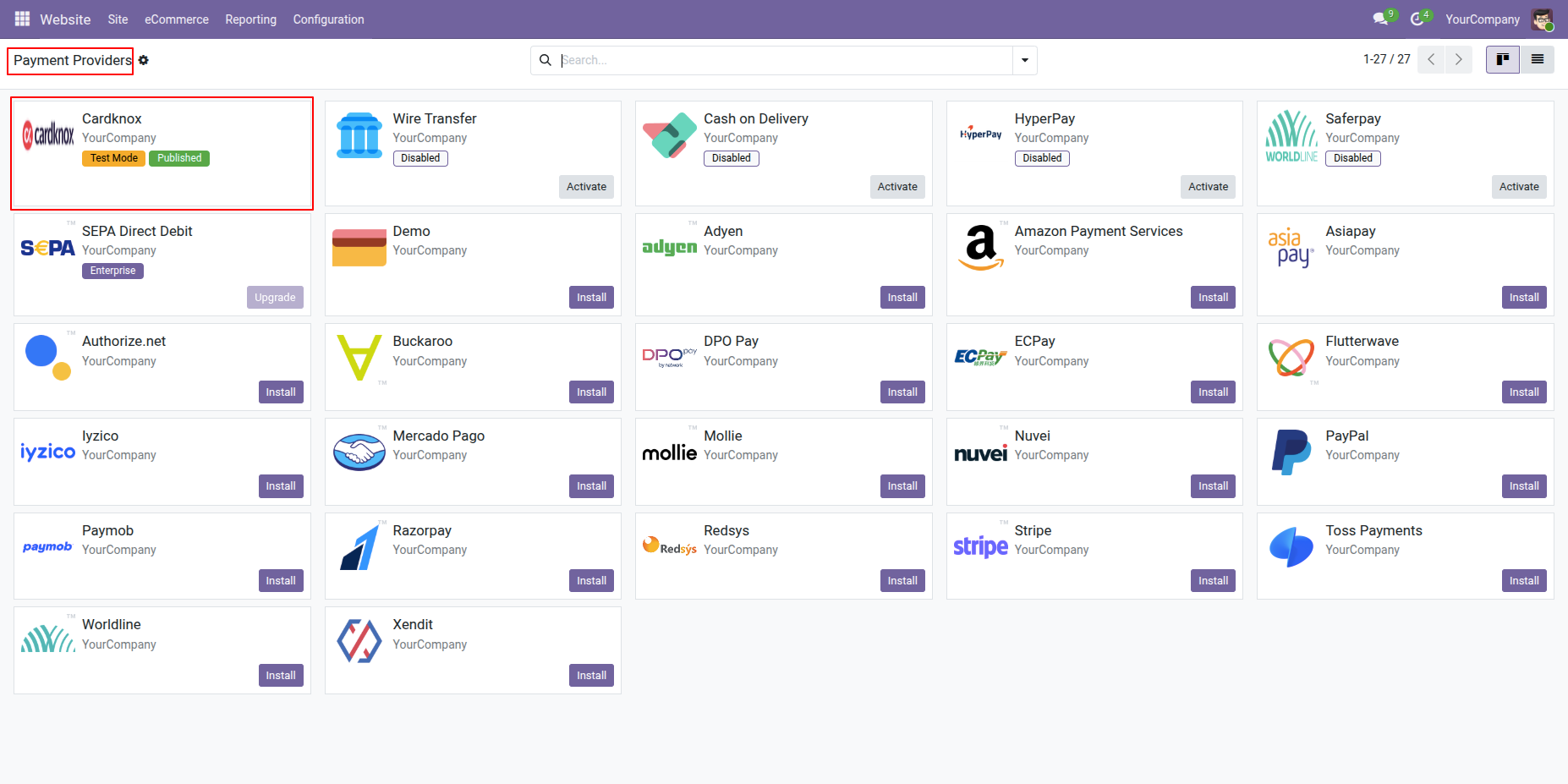Click the PayPal logo

1291,452
